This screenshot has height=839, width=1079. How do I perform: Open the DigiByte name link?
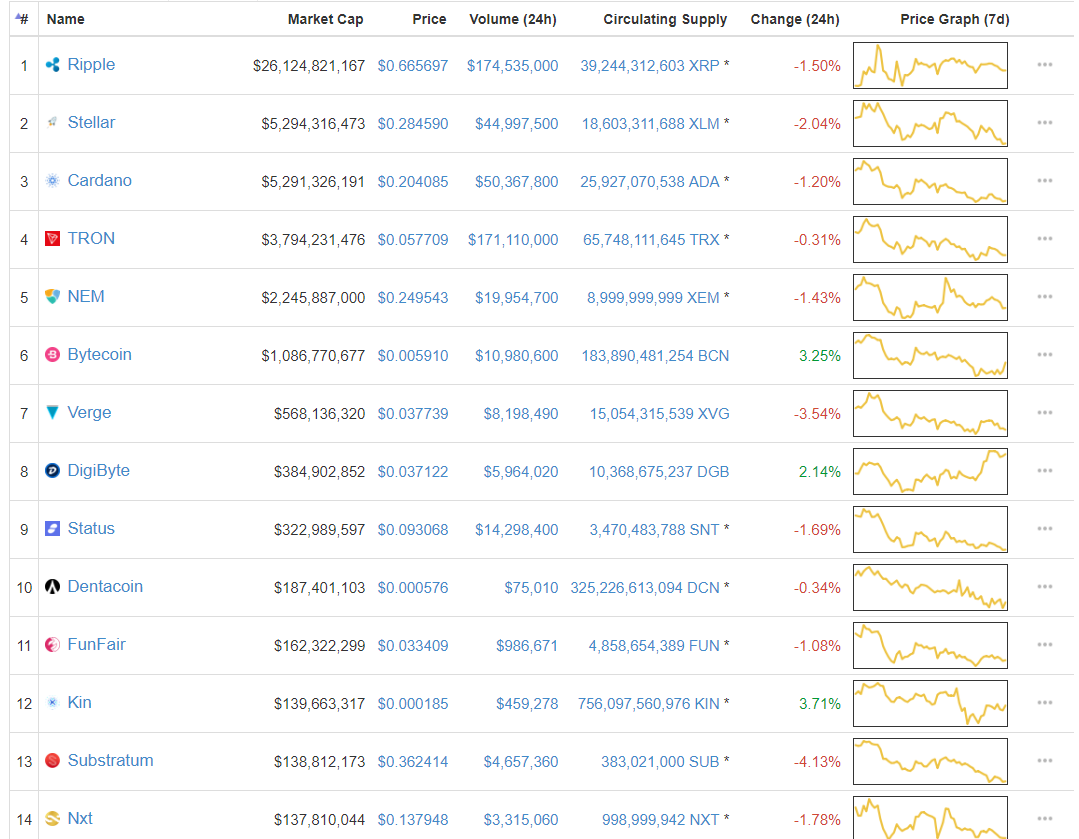click(x=98, y=471)
